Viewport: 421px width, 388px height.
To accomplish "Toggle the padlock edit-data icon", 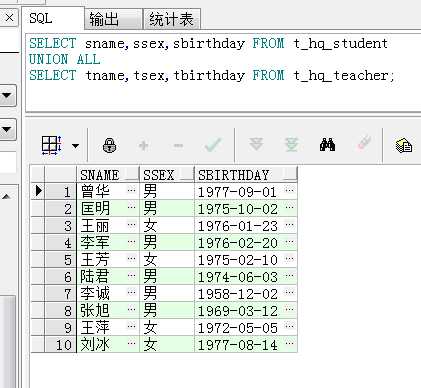I will point(109,145).
